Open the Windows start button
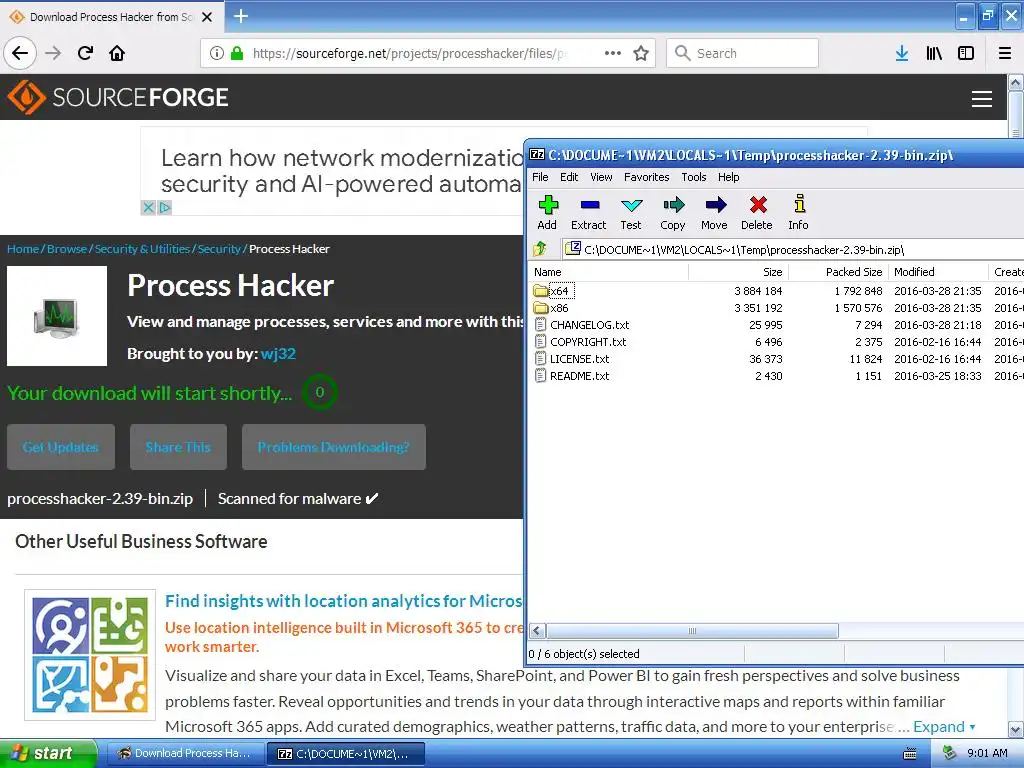 (48, 753)
